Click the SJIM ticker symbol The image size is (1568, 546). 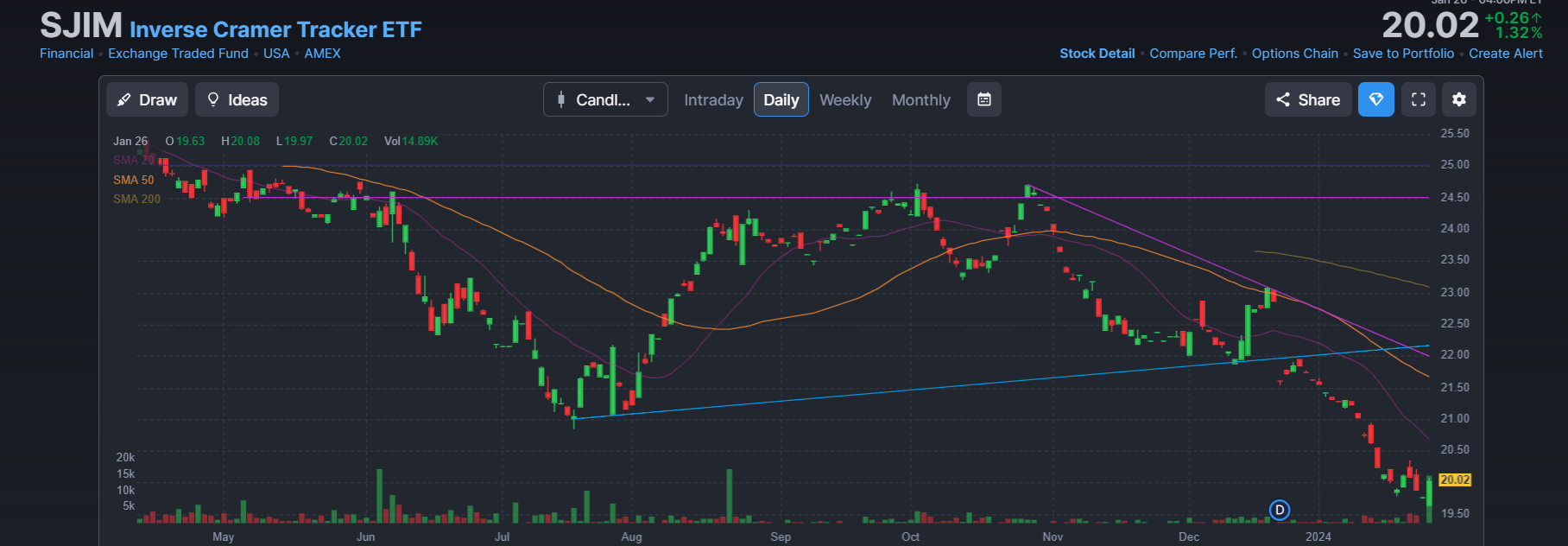(x=81, y=26)
